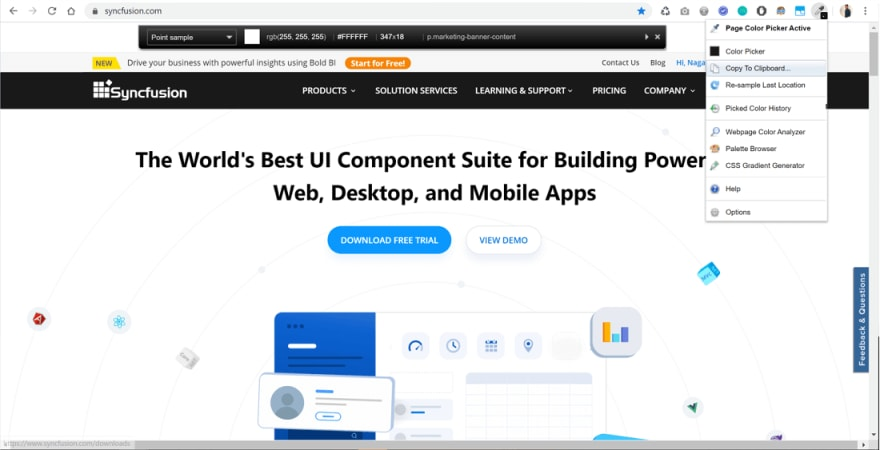
Task: Click the orange Start for Free! button
Action: (378, 63)
